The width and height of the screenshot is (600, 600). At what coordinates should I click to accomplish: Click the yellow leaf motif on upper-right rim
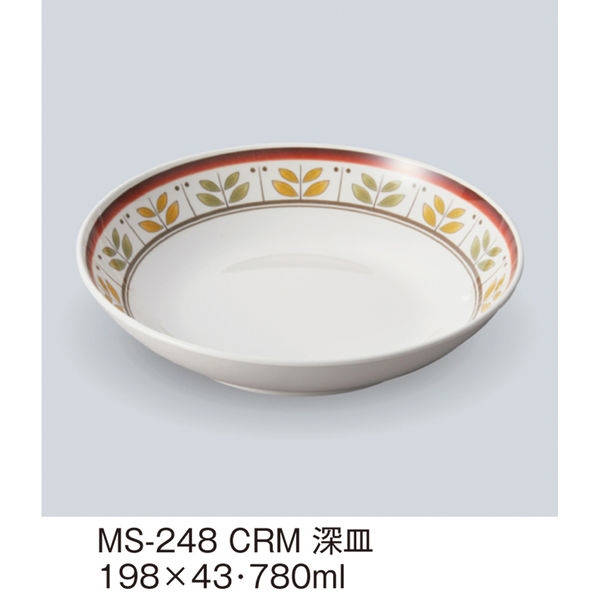(443, 214)
